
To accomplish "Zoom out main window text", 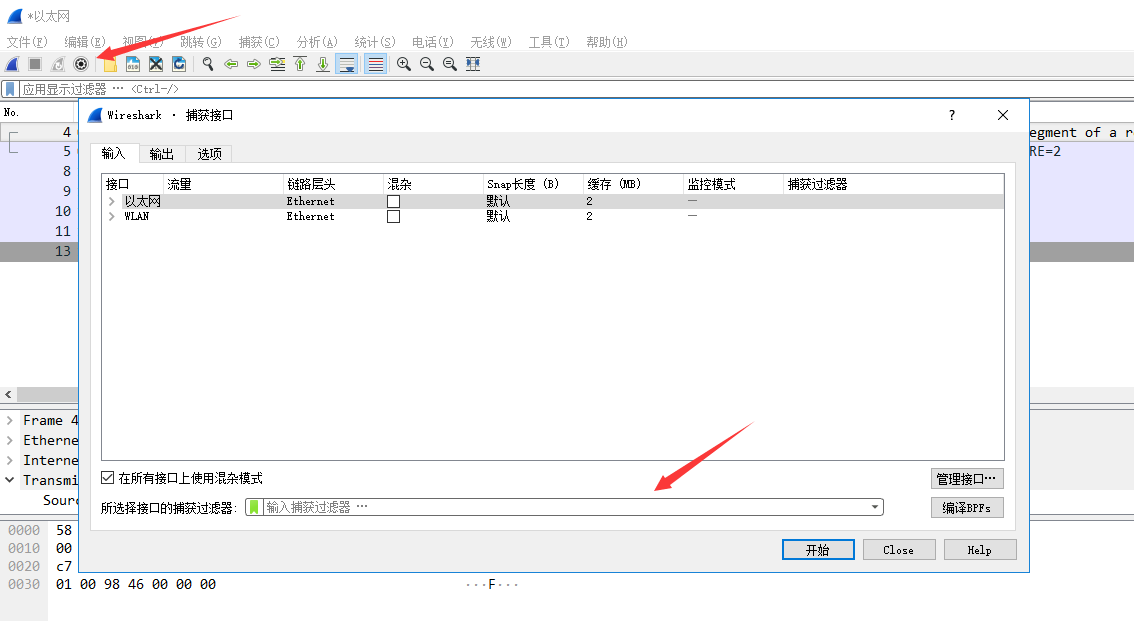I will (427, 64).
